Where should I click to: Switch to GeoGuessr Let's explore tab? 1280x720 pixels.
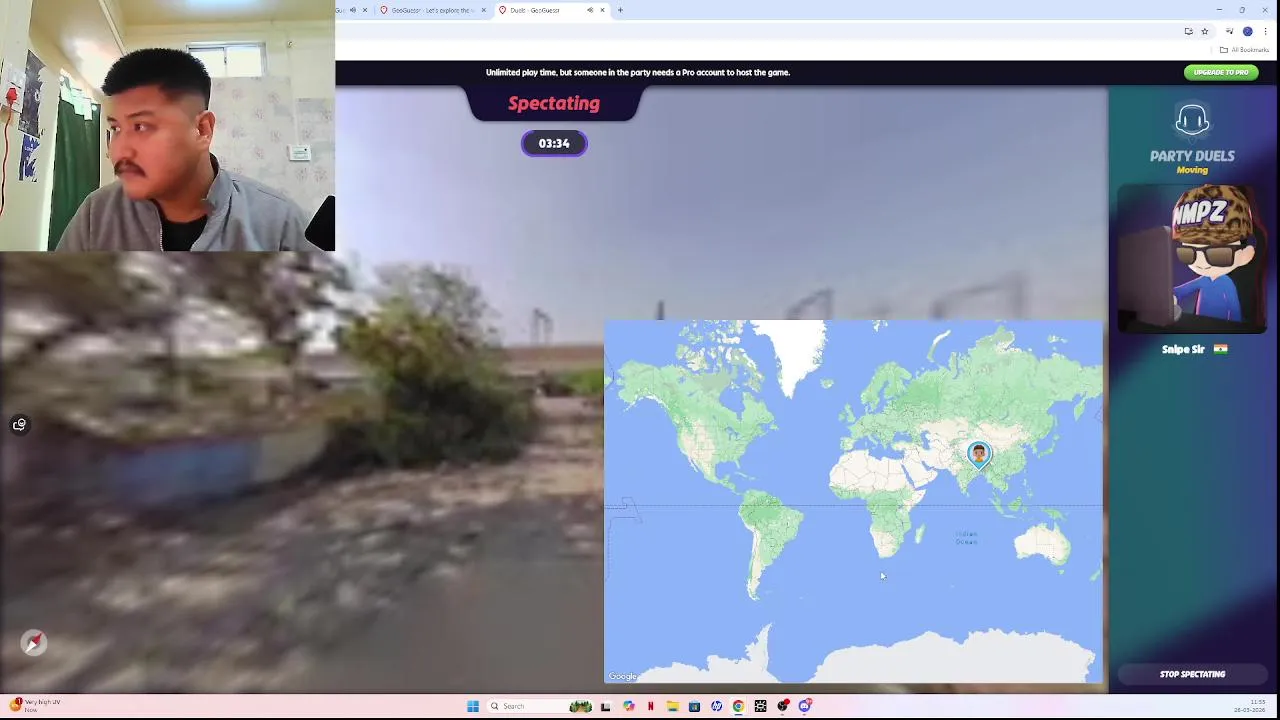click(x=434, y=10)
